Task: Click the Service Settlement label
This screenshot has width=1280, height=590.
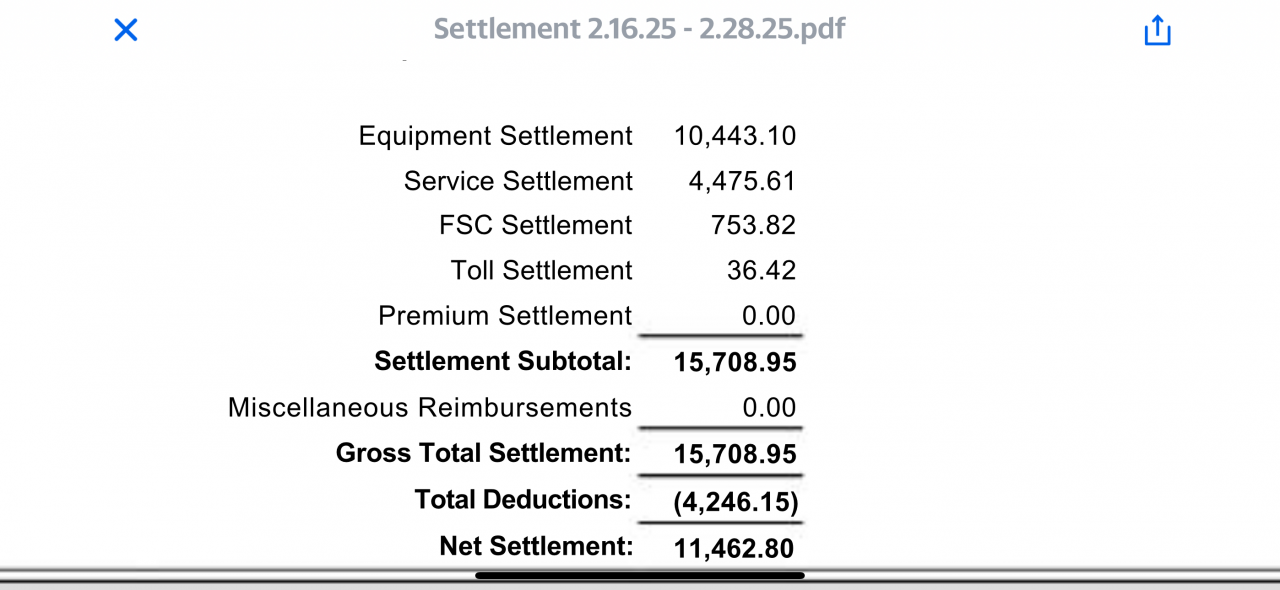Action: pyautogui.click(x=518, y=181)
